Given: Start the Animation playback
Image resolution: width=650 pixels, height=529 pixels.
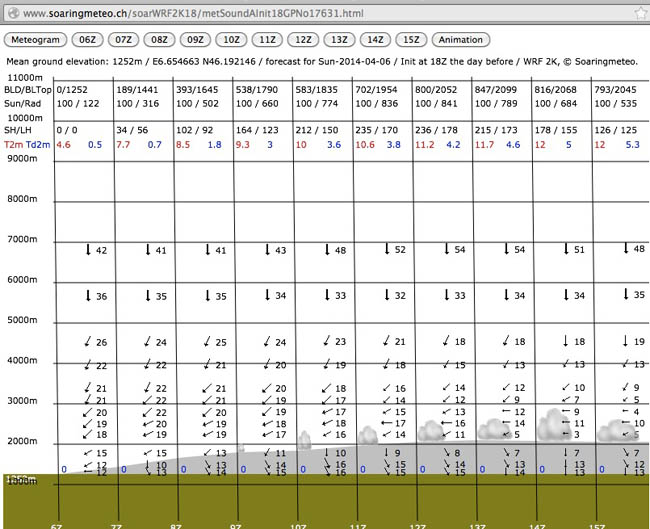Looking at the screenshot, I should click(460, 40).
